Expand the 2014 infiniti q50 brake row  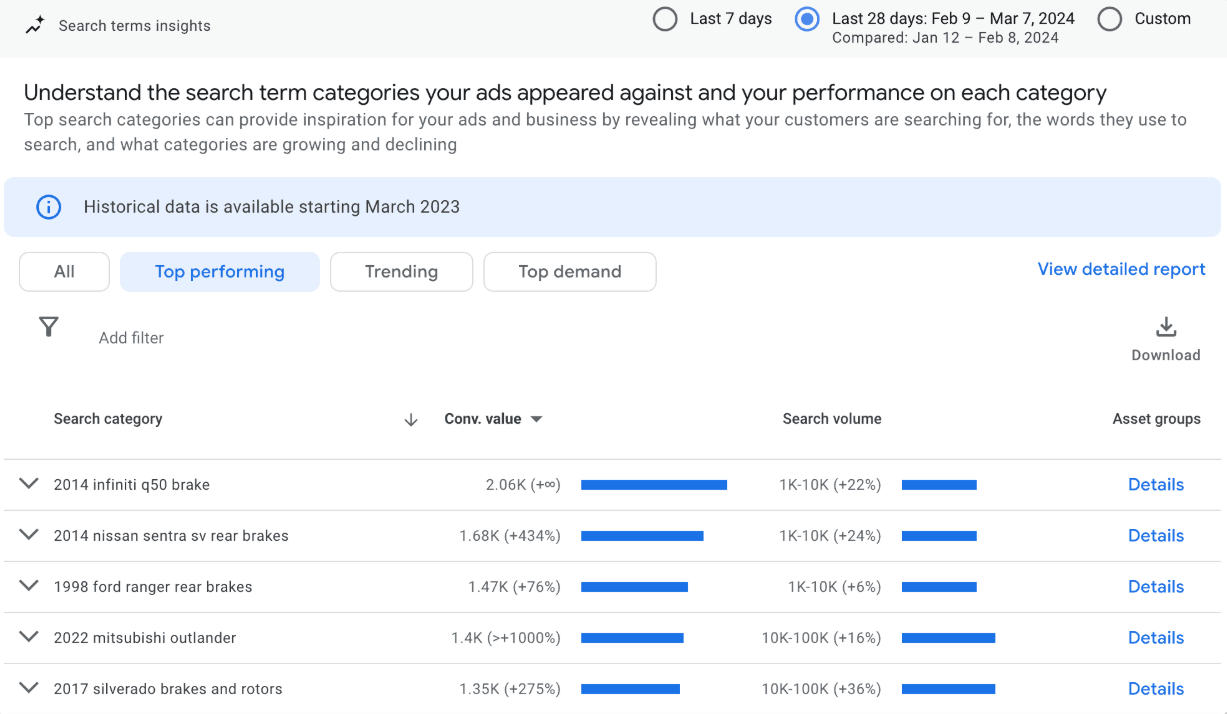pos(29,484)
